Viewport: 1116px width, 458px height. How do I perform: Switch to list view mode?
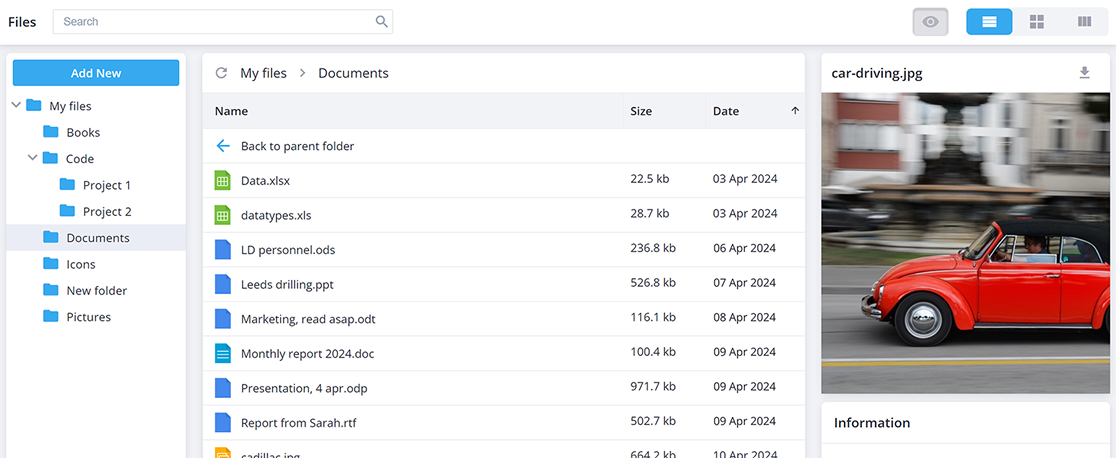pyautogui.click(x=989, y=22)
